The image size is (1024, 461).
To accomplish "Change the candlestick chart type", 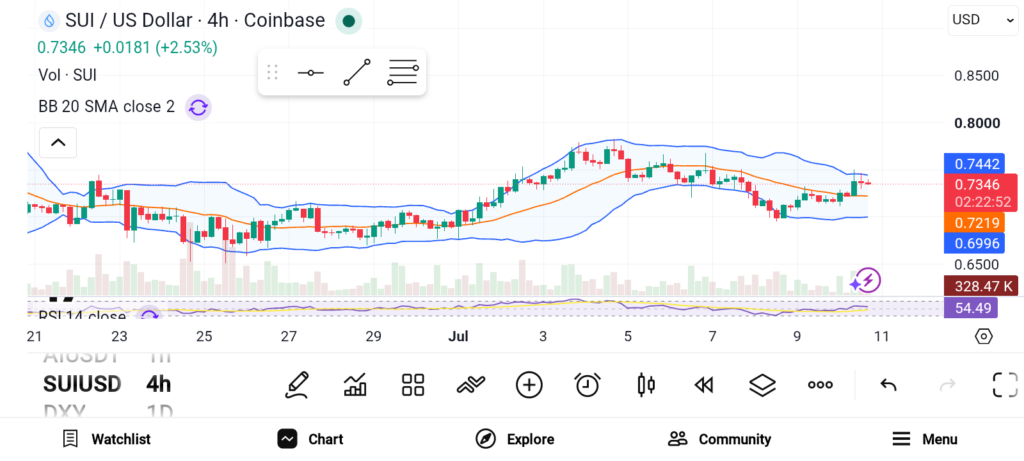I will [645, 385].
